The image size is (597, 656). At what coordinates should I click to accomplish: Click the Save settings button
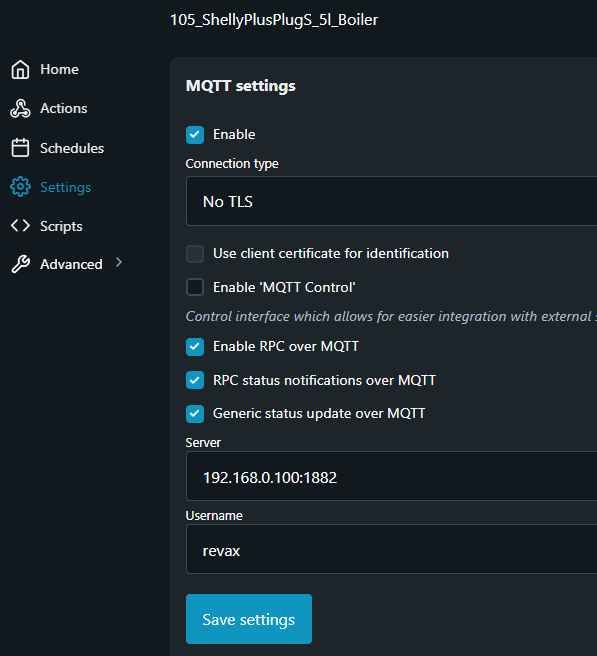tap(249, 619)
